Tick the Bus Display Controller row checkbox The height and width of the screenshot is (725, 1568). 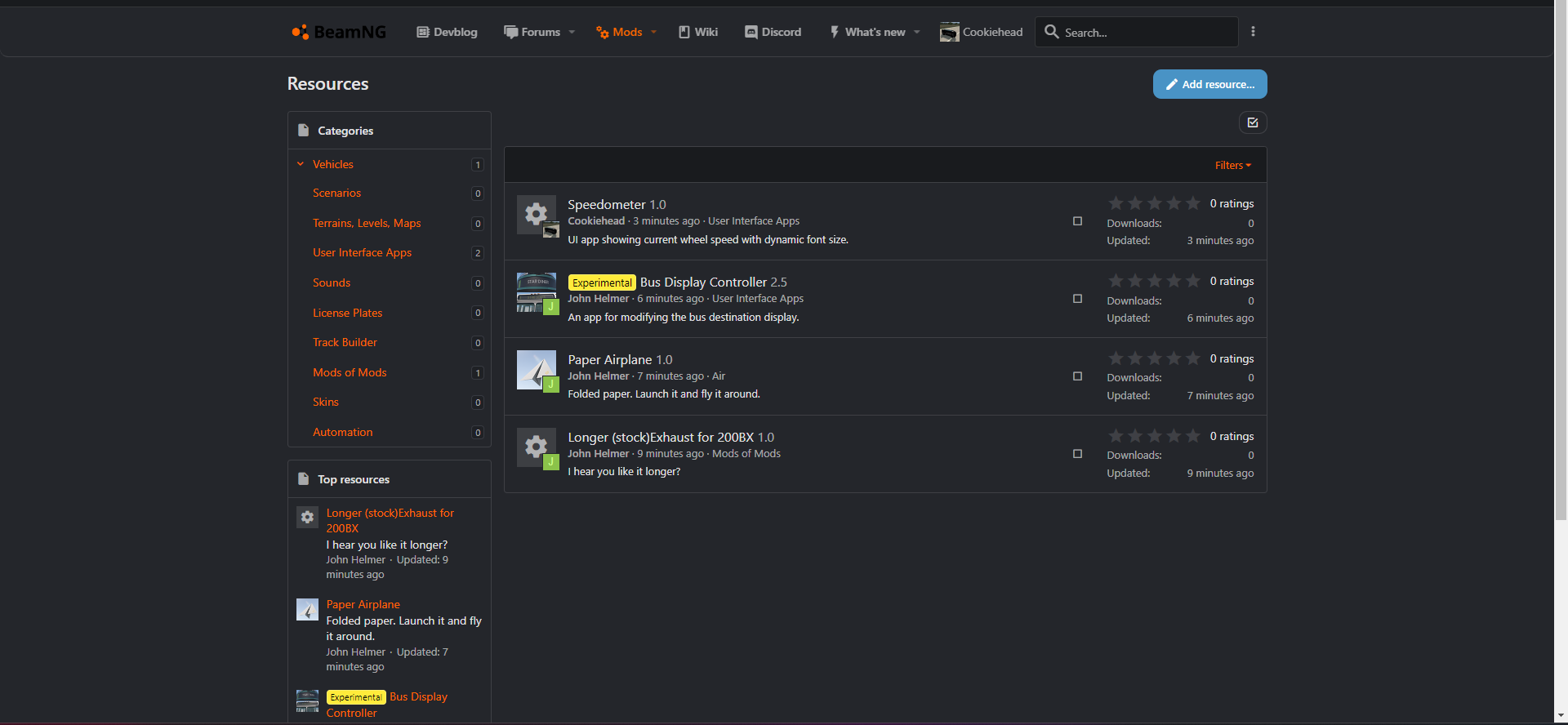pyautogui.click(x=1077, y=299)
